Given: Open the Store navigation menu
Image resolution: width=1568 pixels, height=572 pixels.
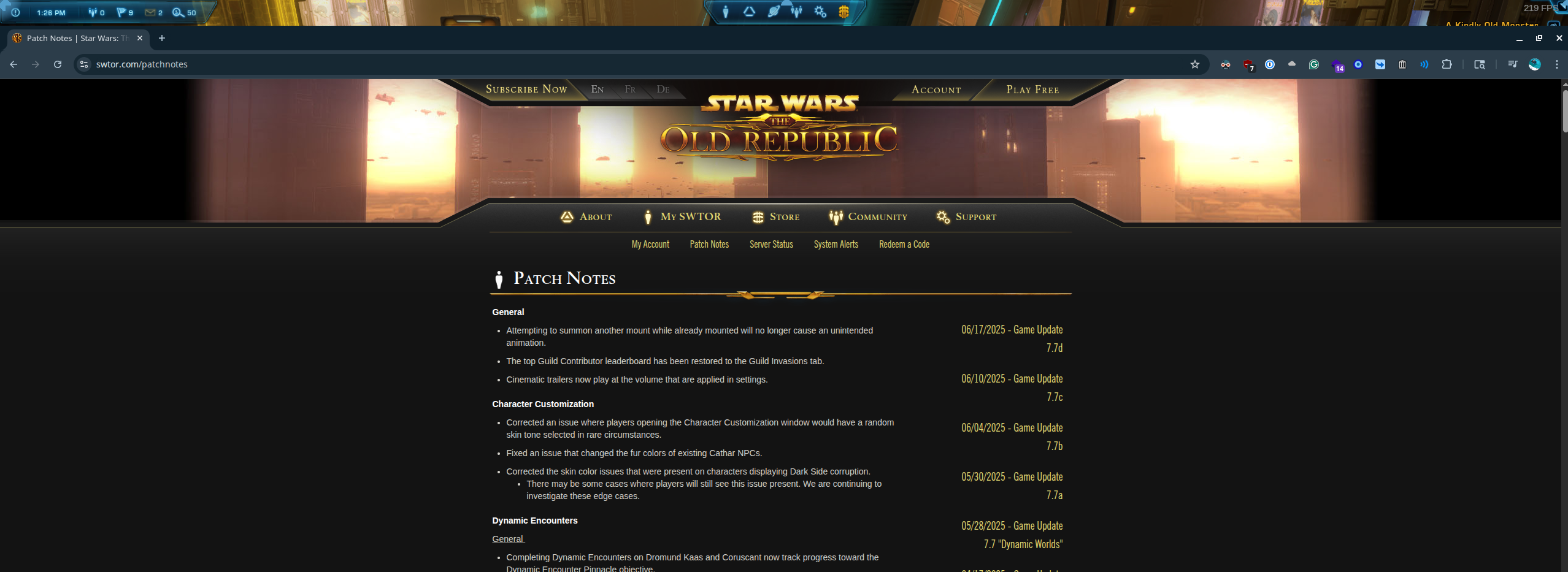Looking at the screenshot, I should point(776,216).
